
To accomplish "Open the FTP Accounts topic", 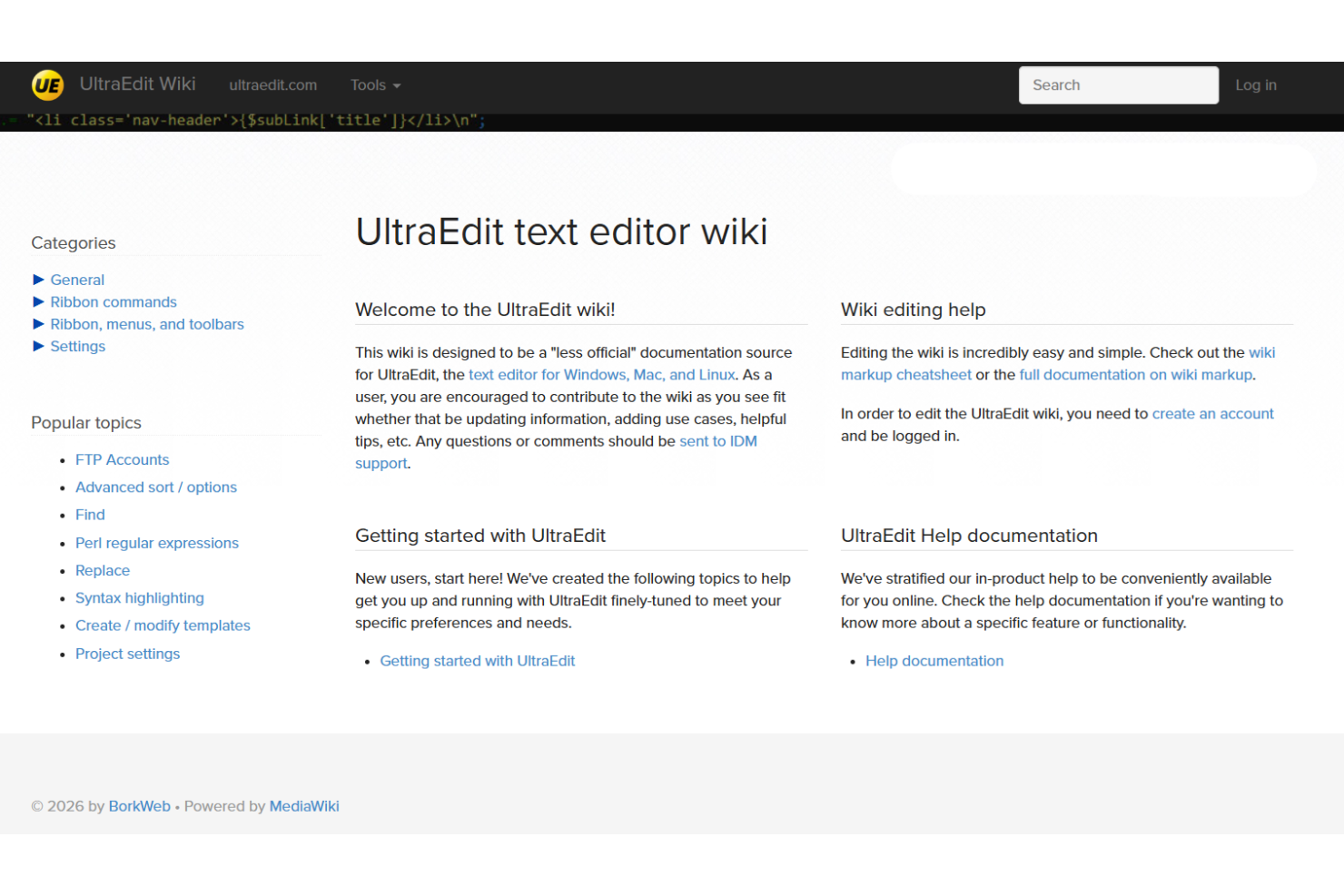I will [x=122, y=459].
